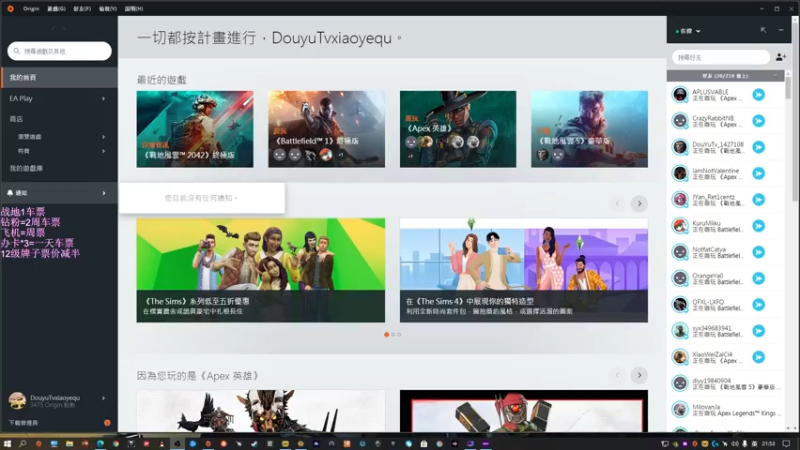Join NotfatCatya's game
Image resolution: width=800 pixels, height=450 pixels.
pyautogui.click(x=759, y=252)
